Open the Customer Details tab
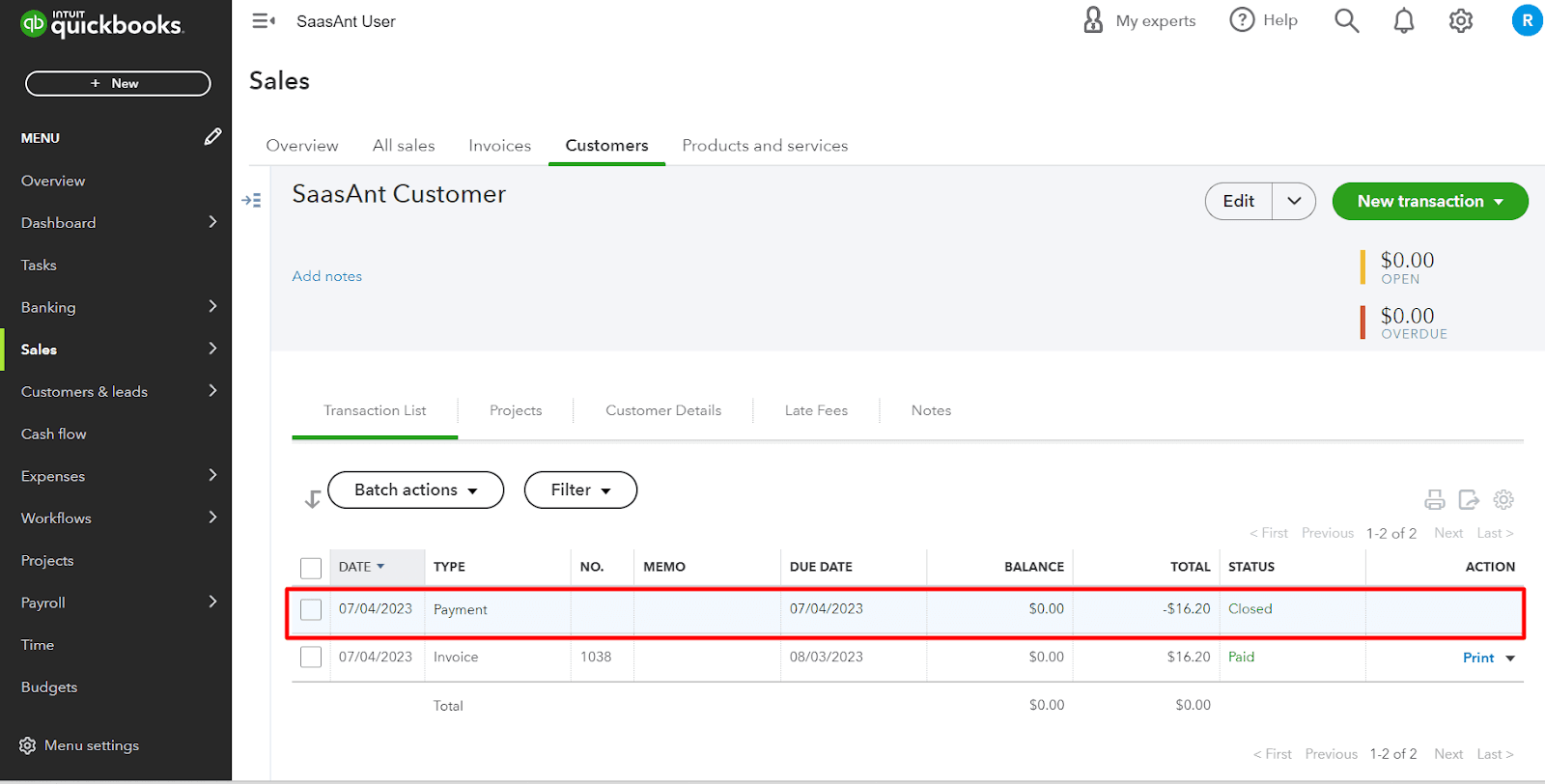This screenshot has height=784, width=1545. [663, 410]
